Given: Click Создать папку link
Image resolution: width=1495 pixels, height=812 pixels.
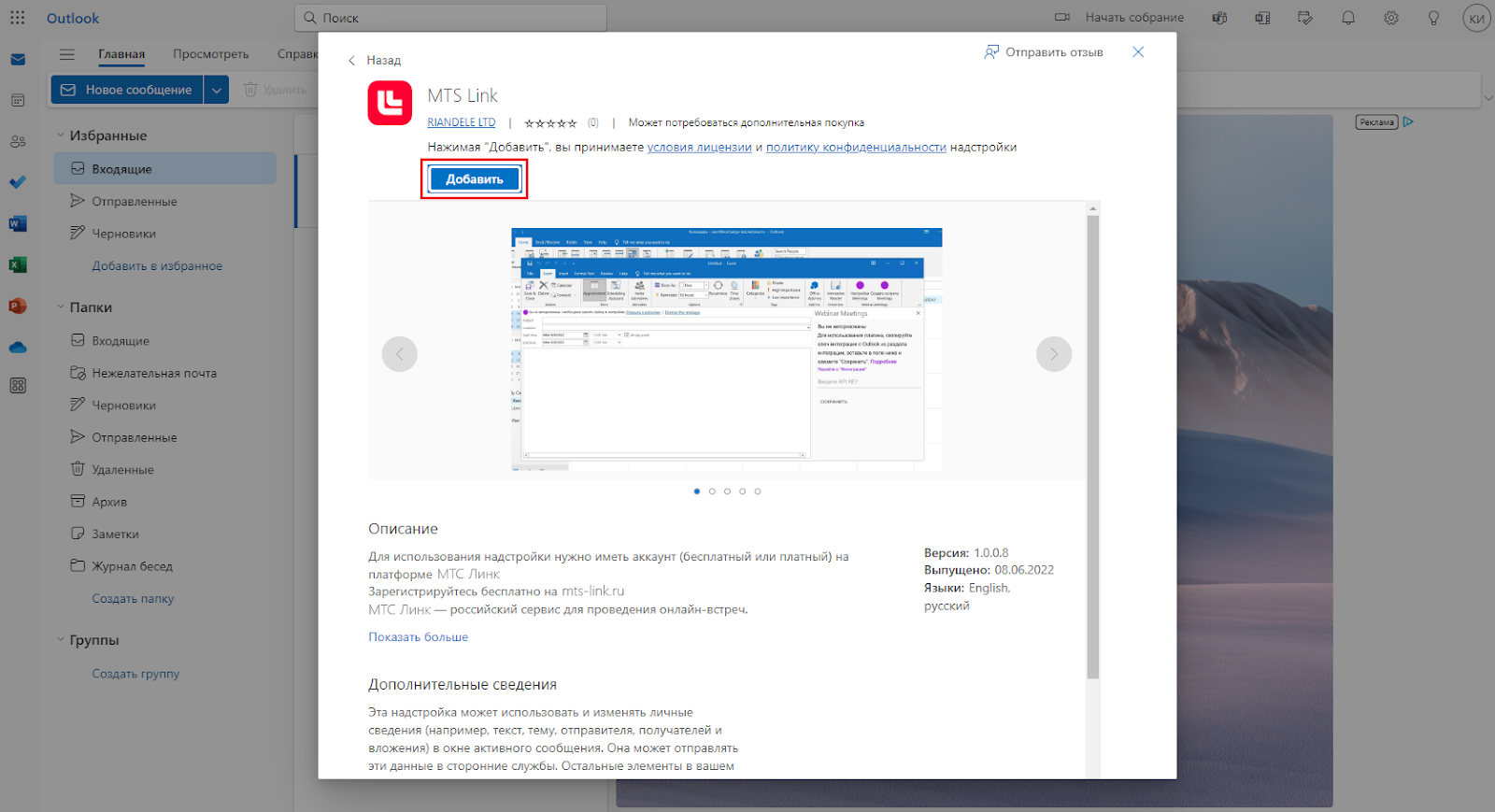Looking at the screenshot, I should [x=133, y=599].
